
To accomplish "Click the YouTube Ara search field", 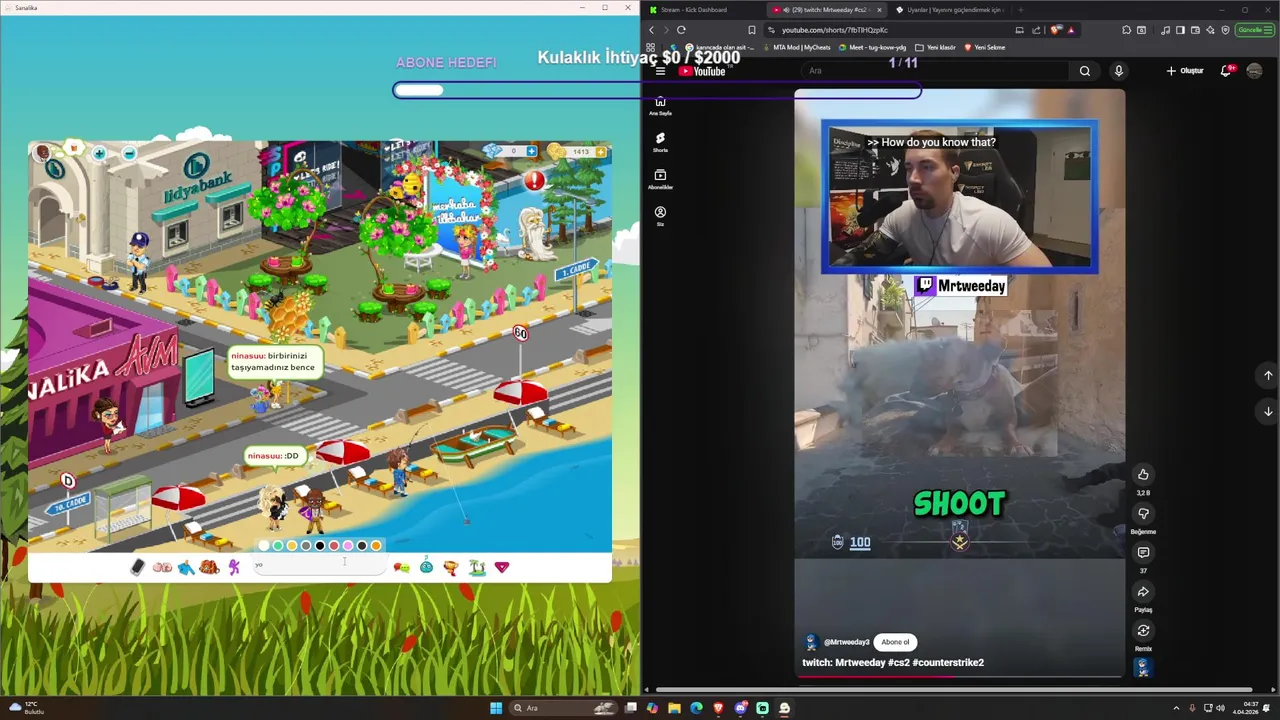I will (x=937, y=71).
